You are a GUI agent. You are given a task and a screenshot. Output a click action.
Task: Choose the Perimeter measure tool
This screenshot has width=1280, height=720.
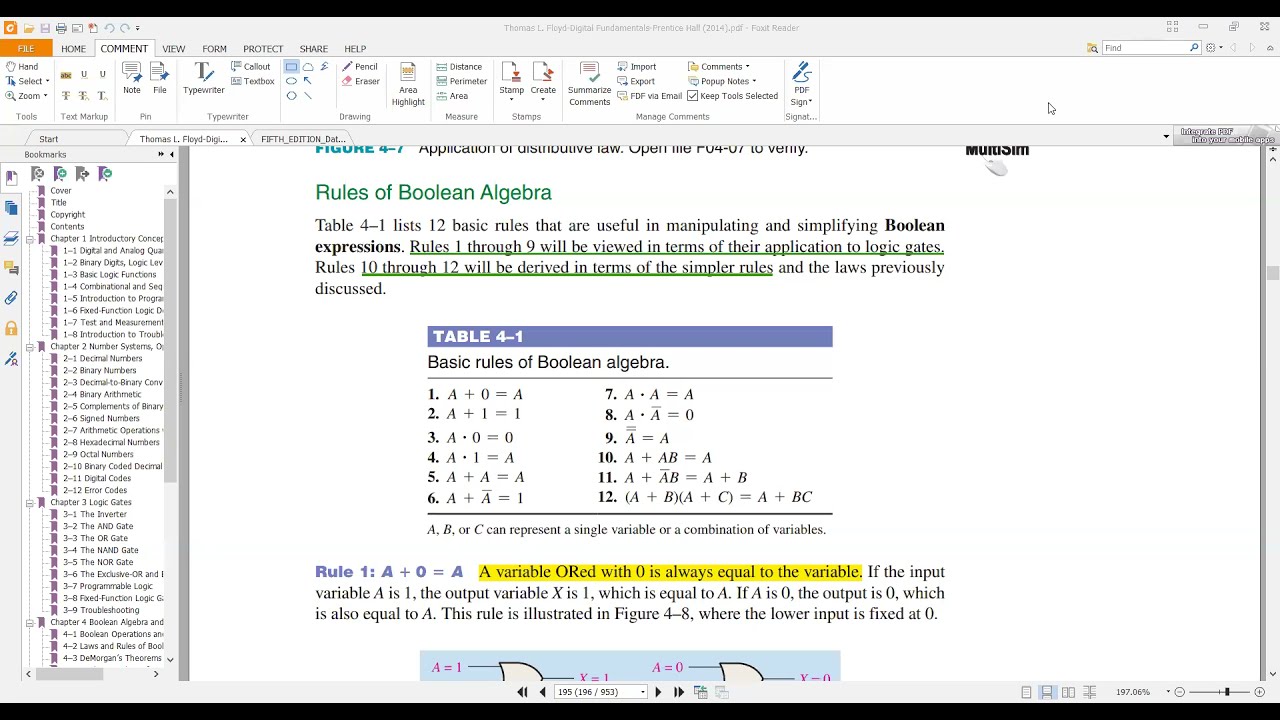[x=462, y=82]
